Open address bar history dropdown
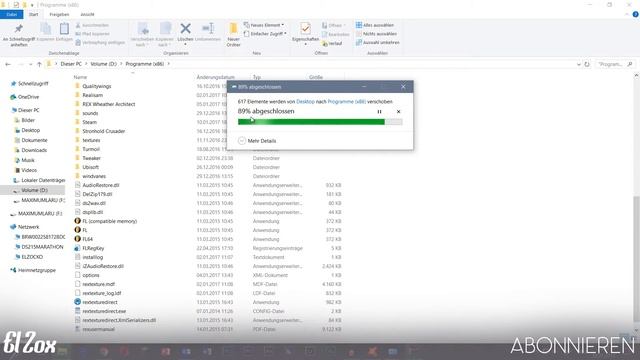Screen dimensions: 640x360 578,64
